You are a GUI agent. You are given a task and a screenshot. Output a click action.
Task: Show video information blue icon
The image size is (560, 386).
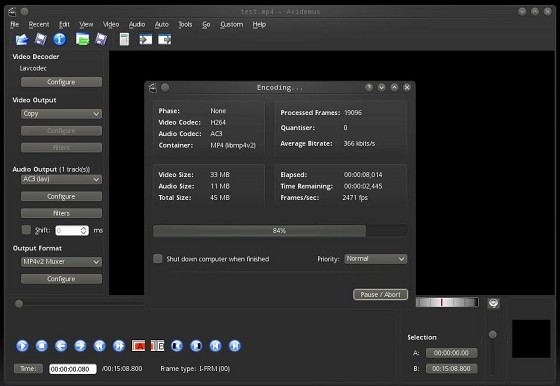tap(60, 39)
